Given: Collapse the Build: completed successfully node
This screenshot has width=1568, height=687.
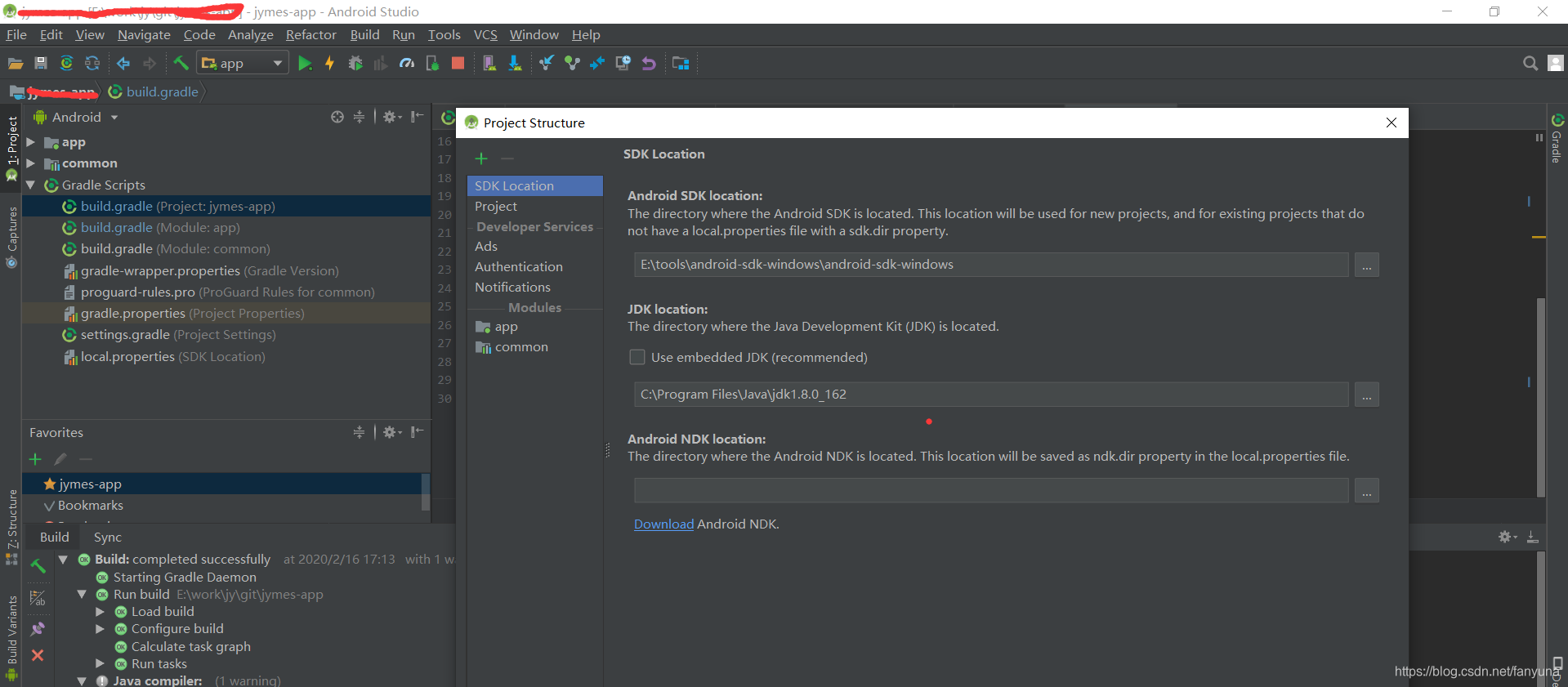Looking at the screenshot, I should click(x=63, y=560).
